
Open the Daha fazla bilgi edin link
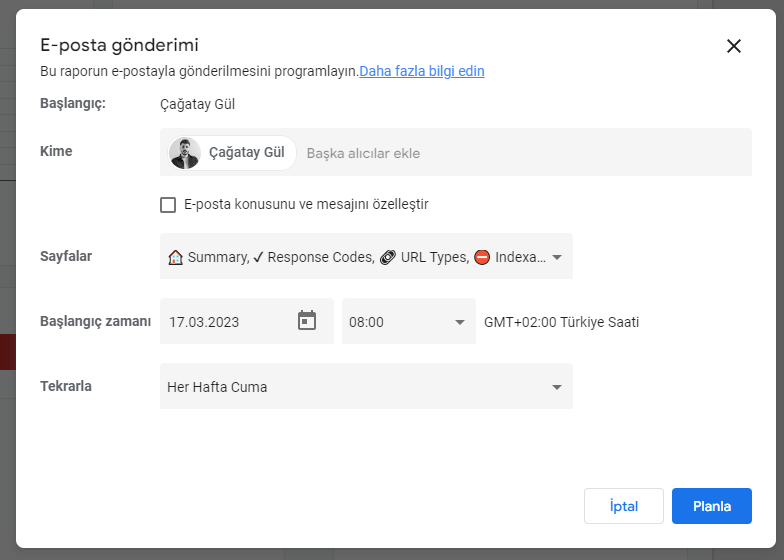tap(422, 71)
